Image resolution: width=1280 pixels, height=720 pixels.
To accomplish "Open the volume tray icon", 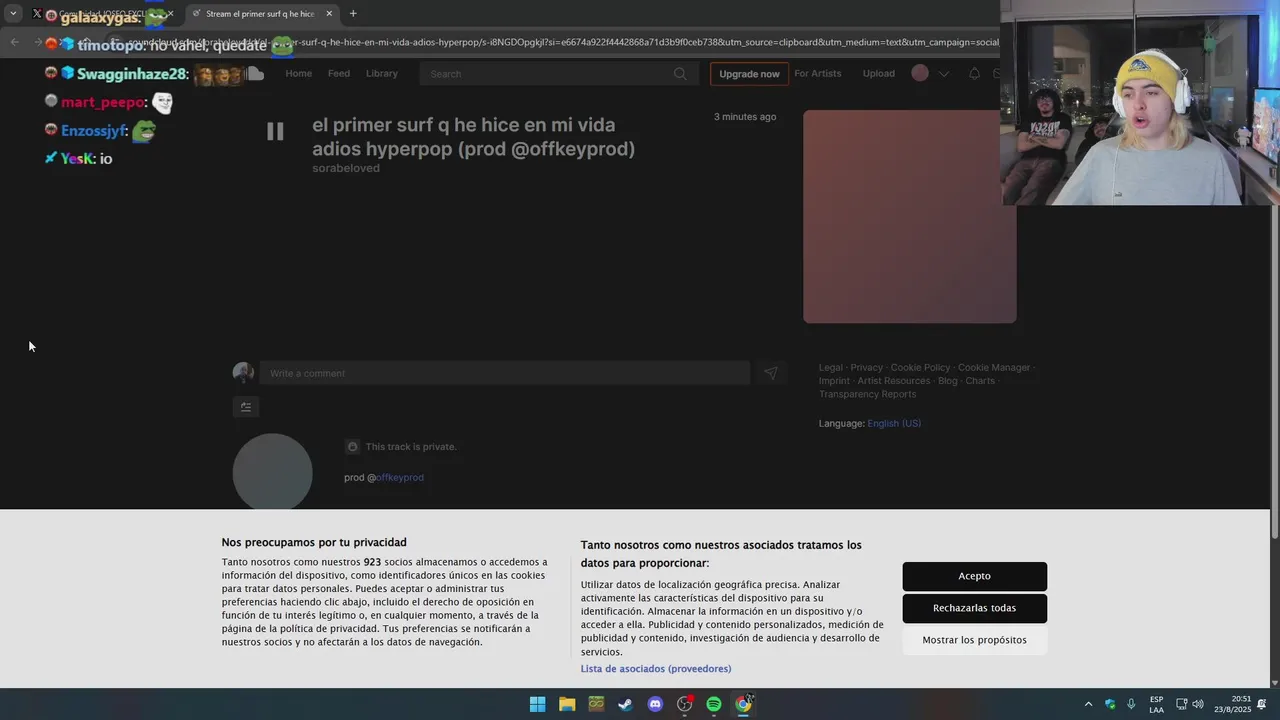I will point(1198,704).
